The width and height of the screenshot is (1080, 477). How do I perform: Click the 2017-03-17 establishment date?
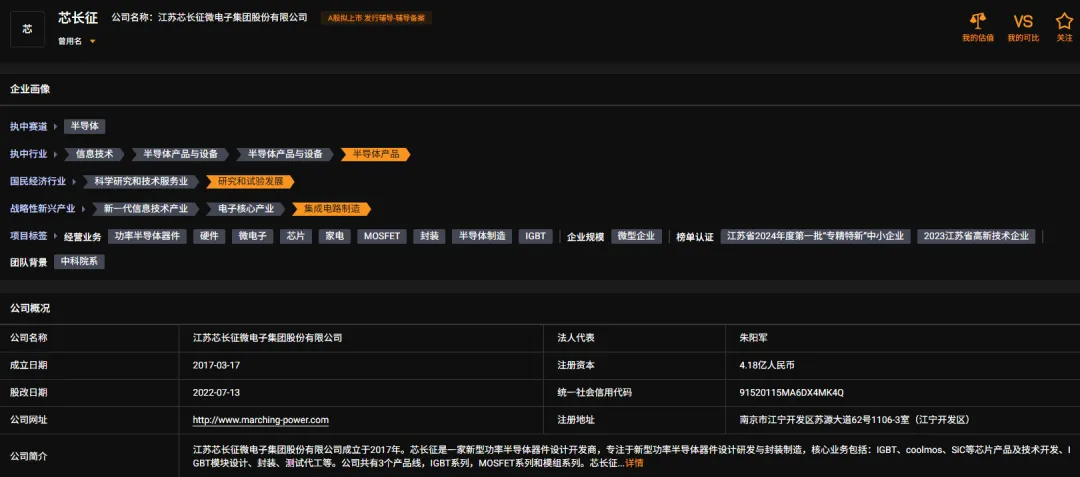click(x=216, y=365)
